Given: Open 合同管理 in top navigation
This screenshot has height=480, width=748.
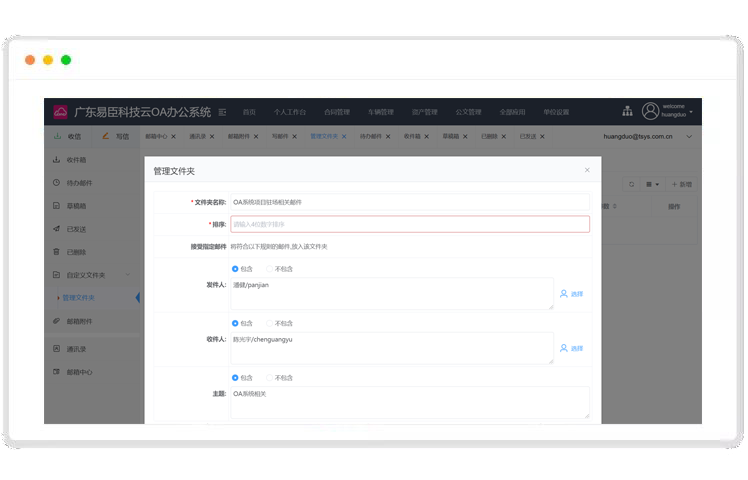Looking at the screenshot, I should click(x=337, y=112).
